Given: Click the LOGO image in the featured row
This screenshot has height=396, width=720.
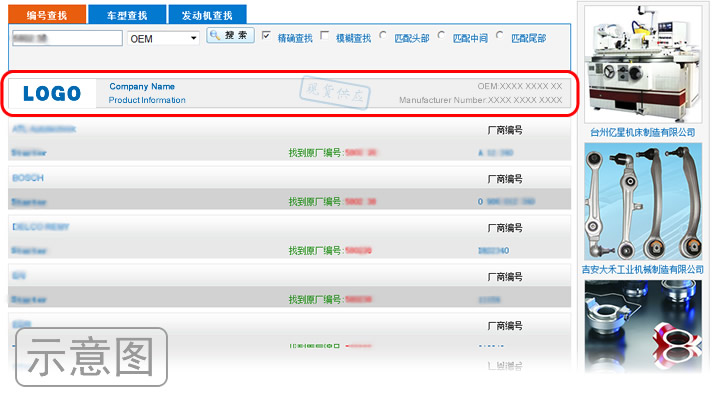Looking at the screenshot, I should [52, 93].
